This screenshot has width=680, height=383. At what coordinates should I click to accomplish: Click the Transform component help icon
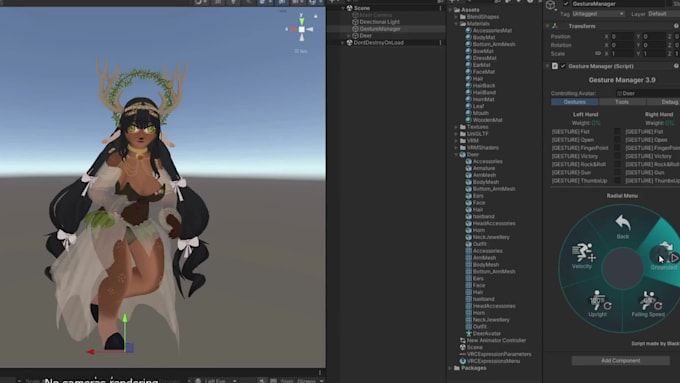(x=676, y=26)
